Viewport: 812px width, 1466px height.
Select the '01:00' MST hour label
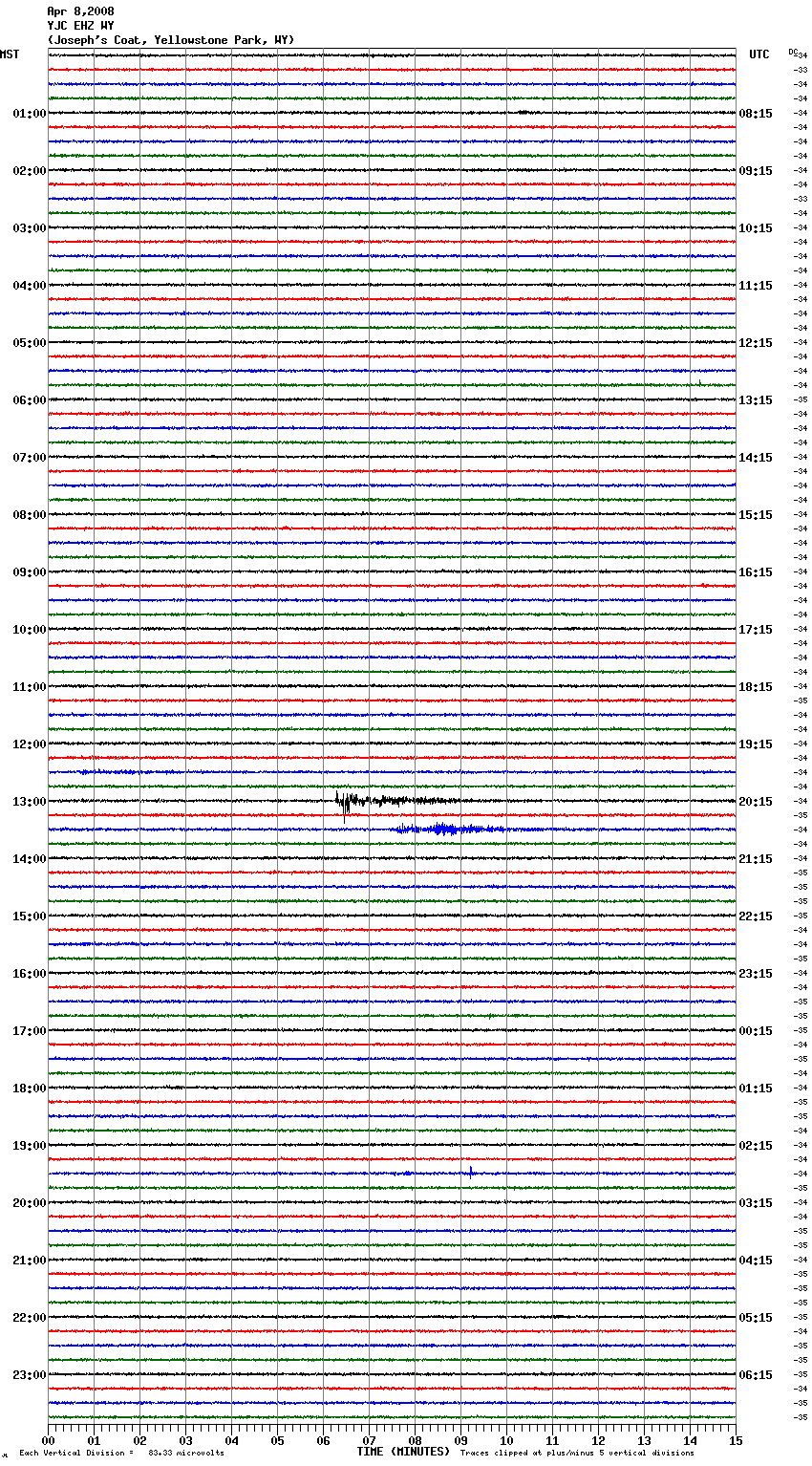click(x=30, y=114)
